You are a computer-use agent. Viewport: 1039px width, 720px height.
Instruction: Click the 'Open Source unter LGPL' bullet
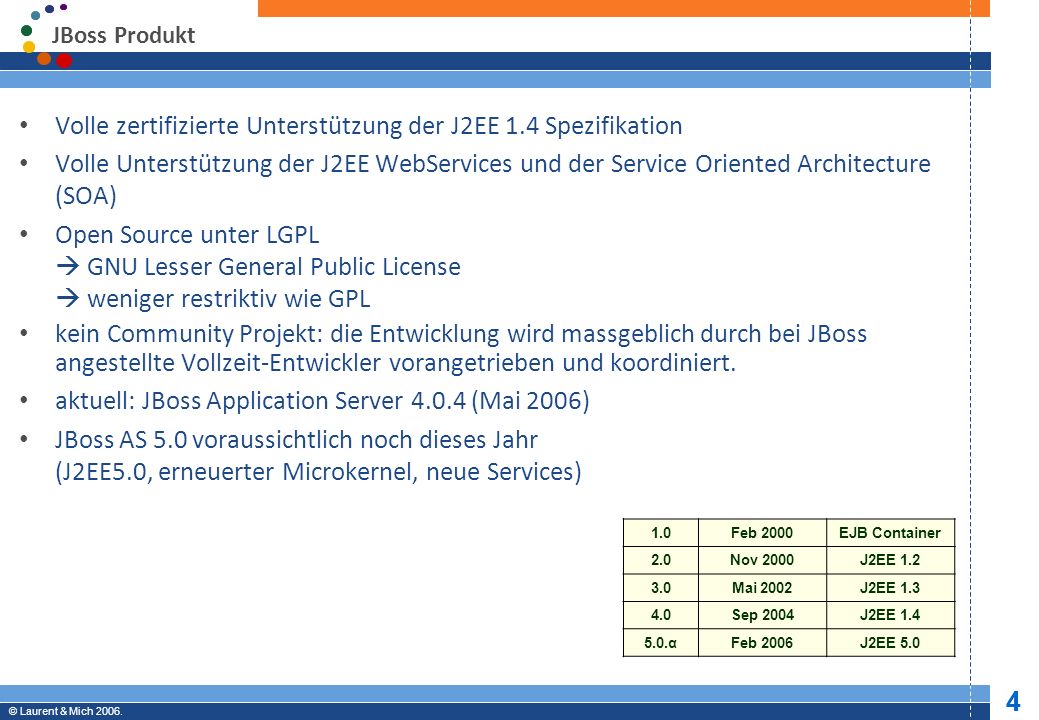click(x=187, y=234)
